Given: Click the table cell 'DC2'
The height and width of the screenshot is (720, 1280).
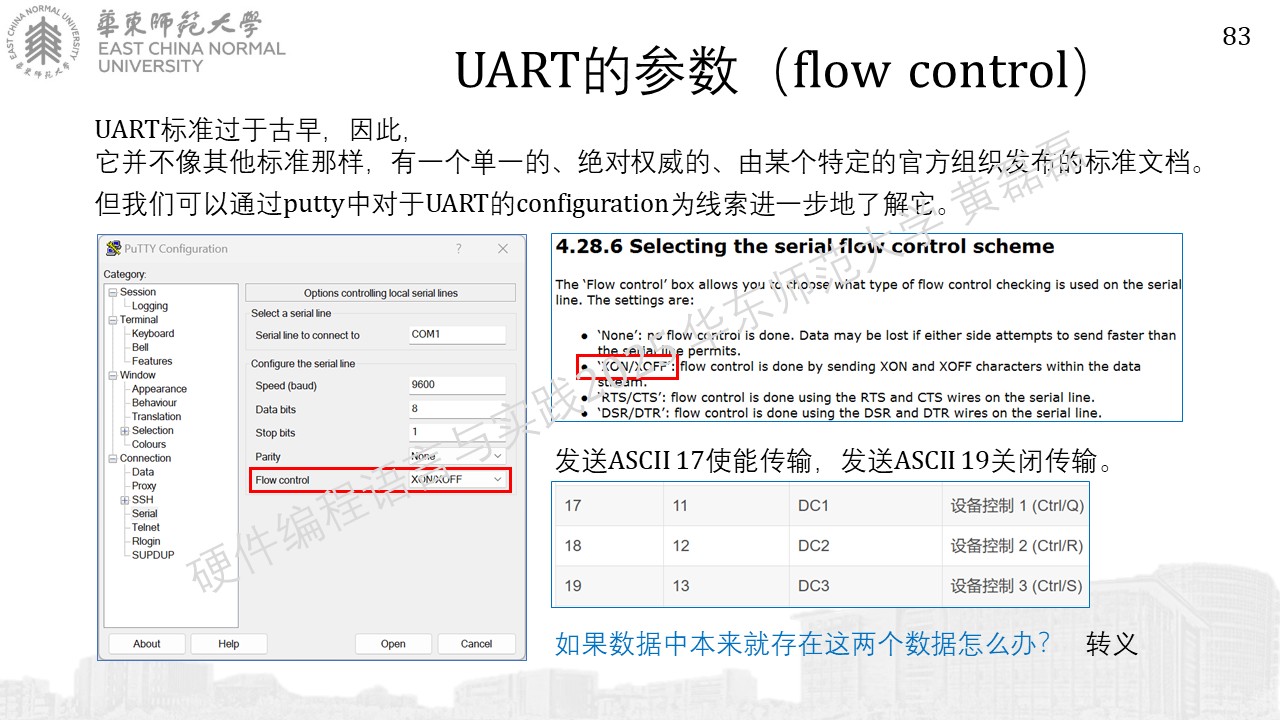Looking at the screenshot, I should coord(814,546).
